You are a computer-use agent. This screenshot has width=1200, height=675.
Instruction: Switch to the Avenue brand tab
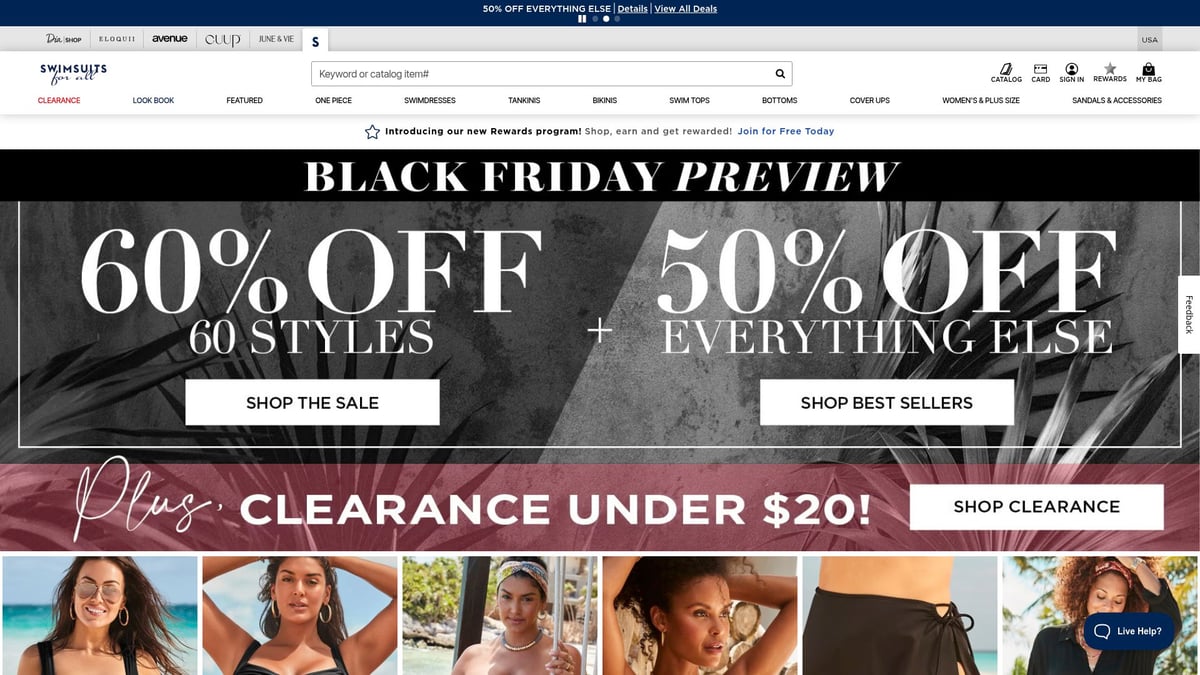coord(170,39)
